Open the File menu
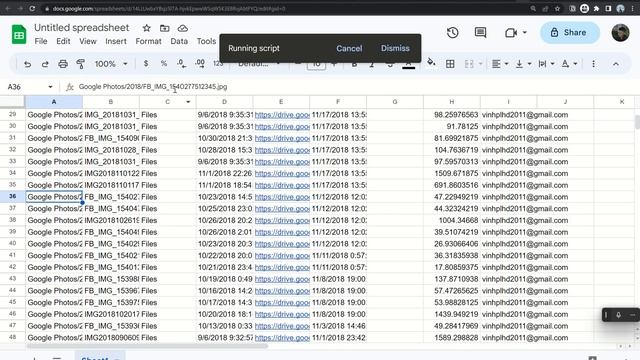 [x=41, y=41]
